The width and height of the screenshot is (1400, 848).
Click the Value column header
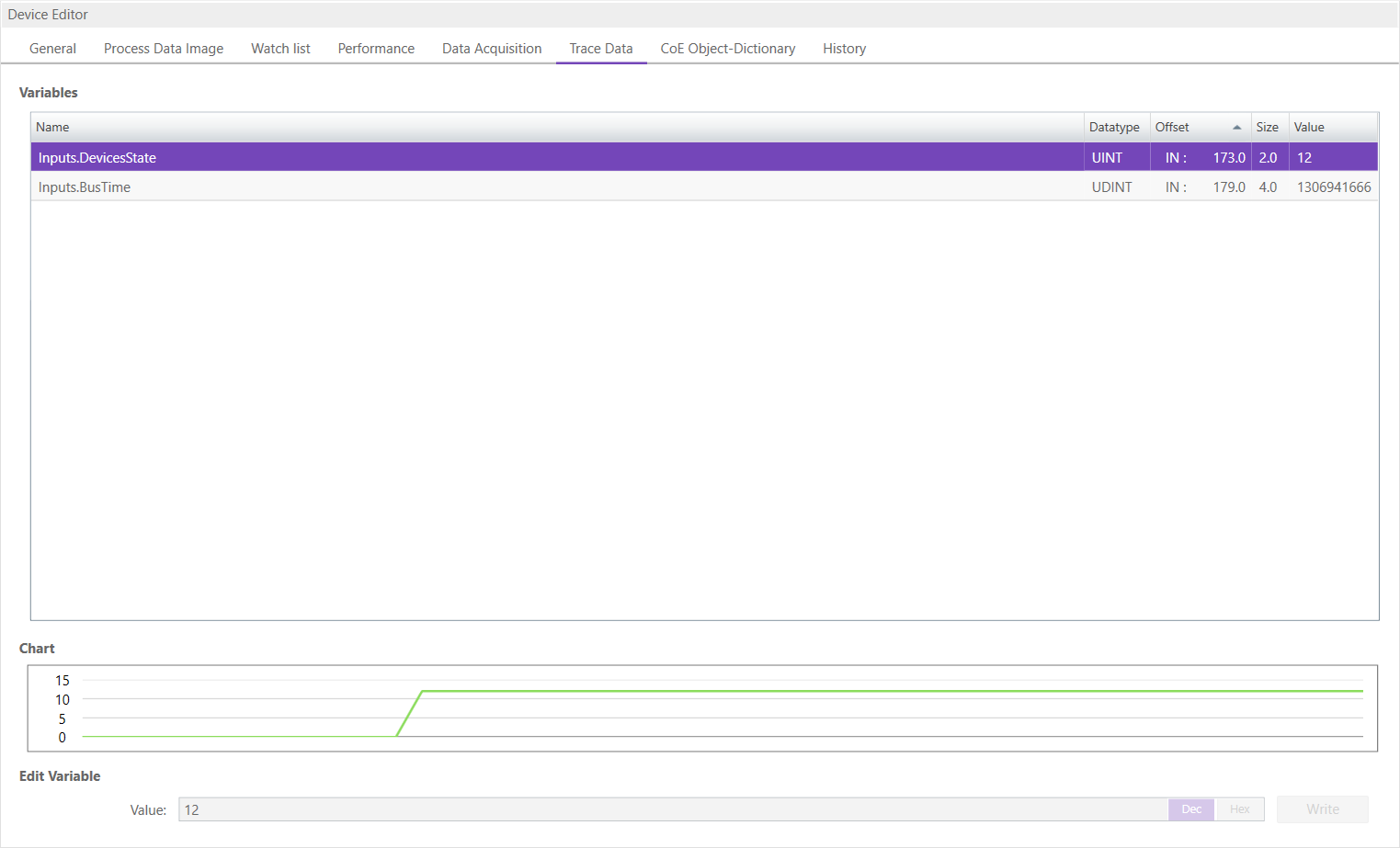[x=1309, y=127]
